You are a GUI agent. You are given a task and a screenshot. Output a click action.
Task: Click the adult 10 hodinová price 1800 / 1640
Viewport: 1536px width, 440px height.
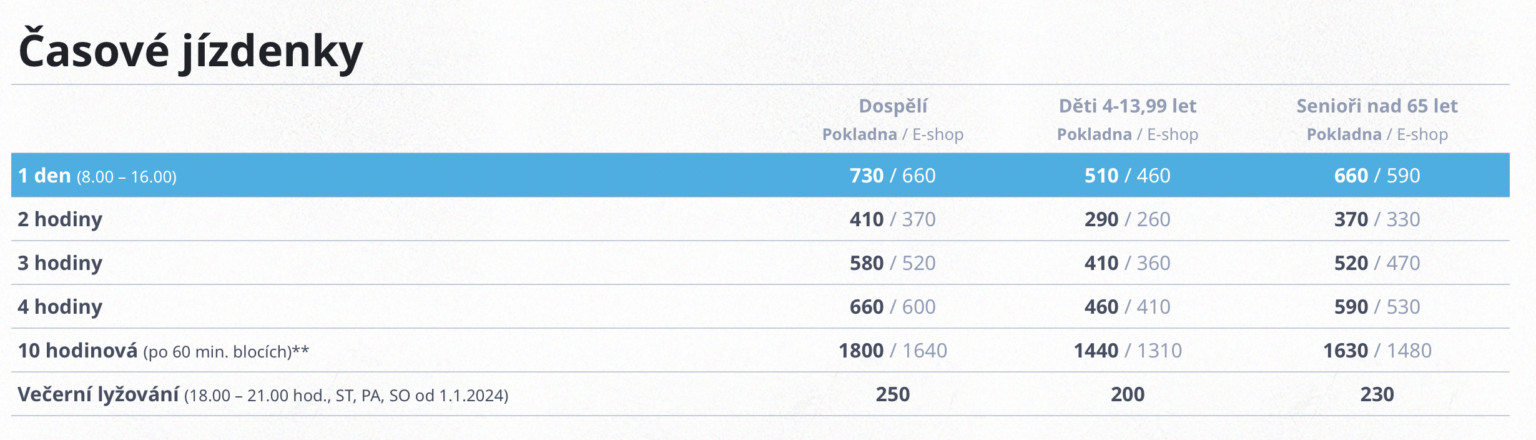892,351
